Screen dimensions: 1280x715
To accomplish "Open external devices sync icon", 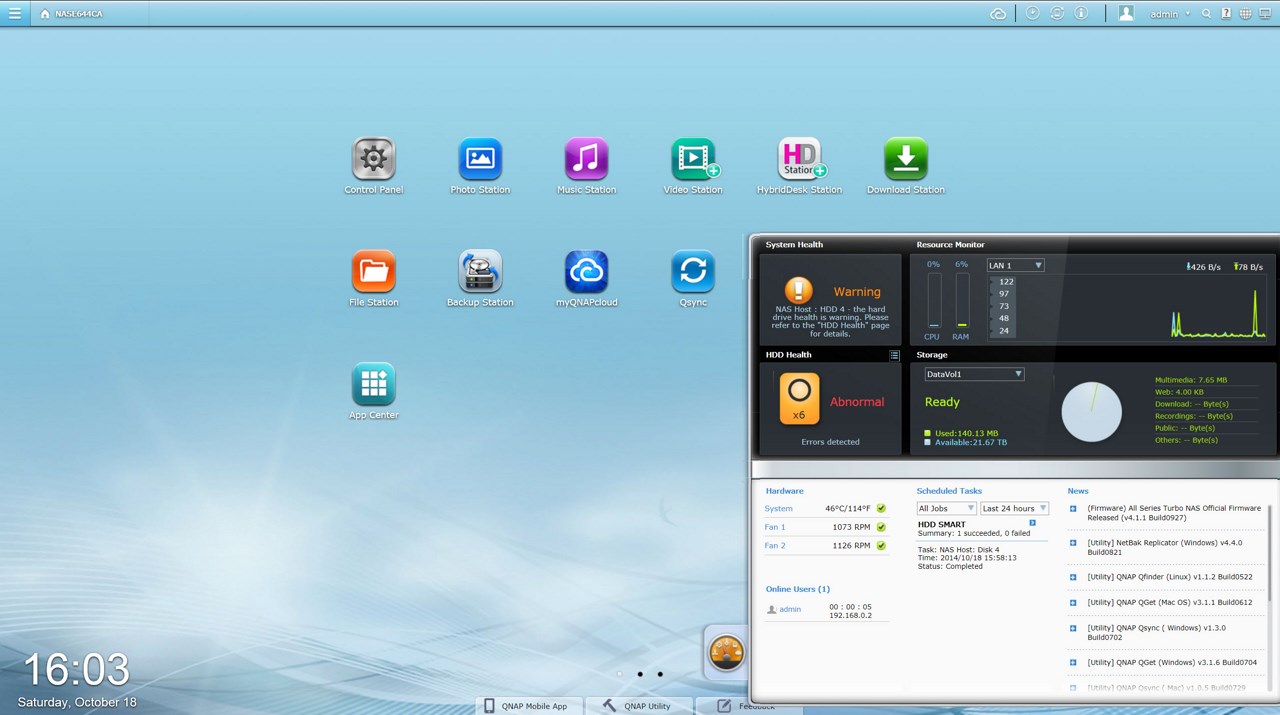I will [1057, 13].
